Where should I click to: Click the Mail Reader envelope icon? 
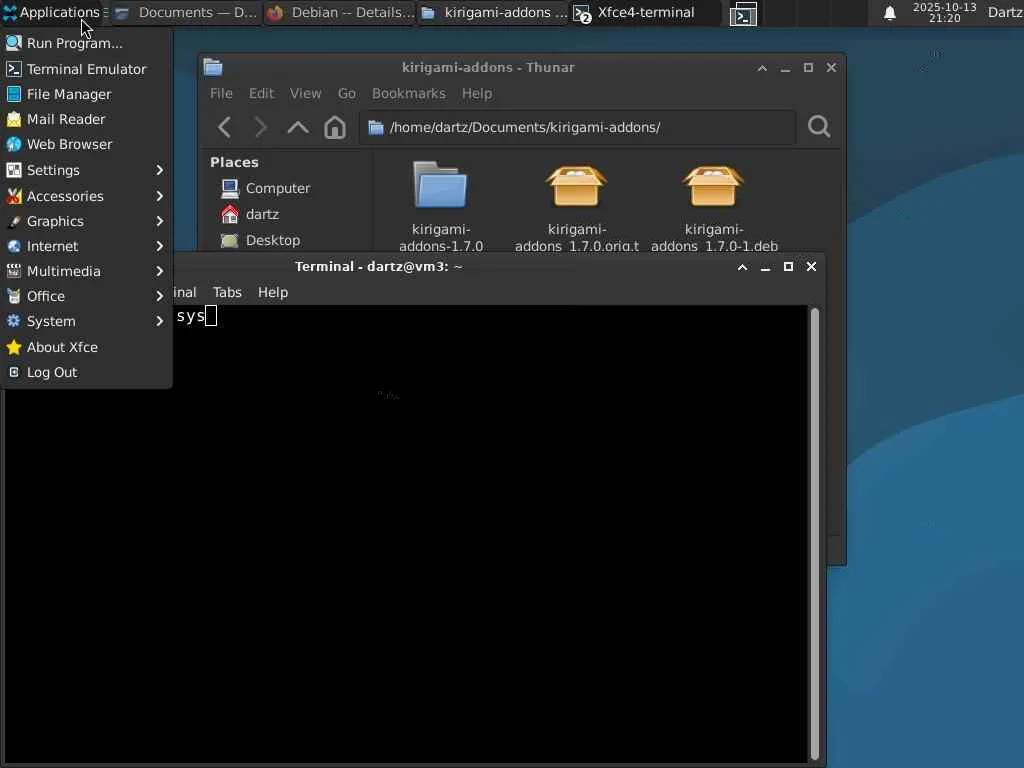point(14,119)
